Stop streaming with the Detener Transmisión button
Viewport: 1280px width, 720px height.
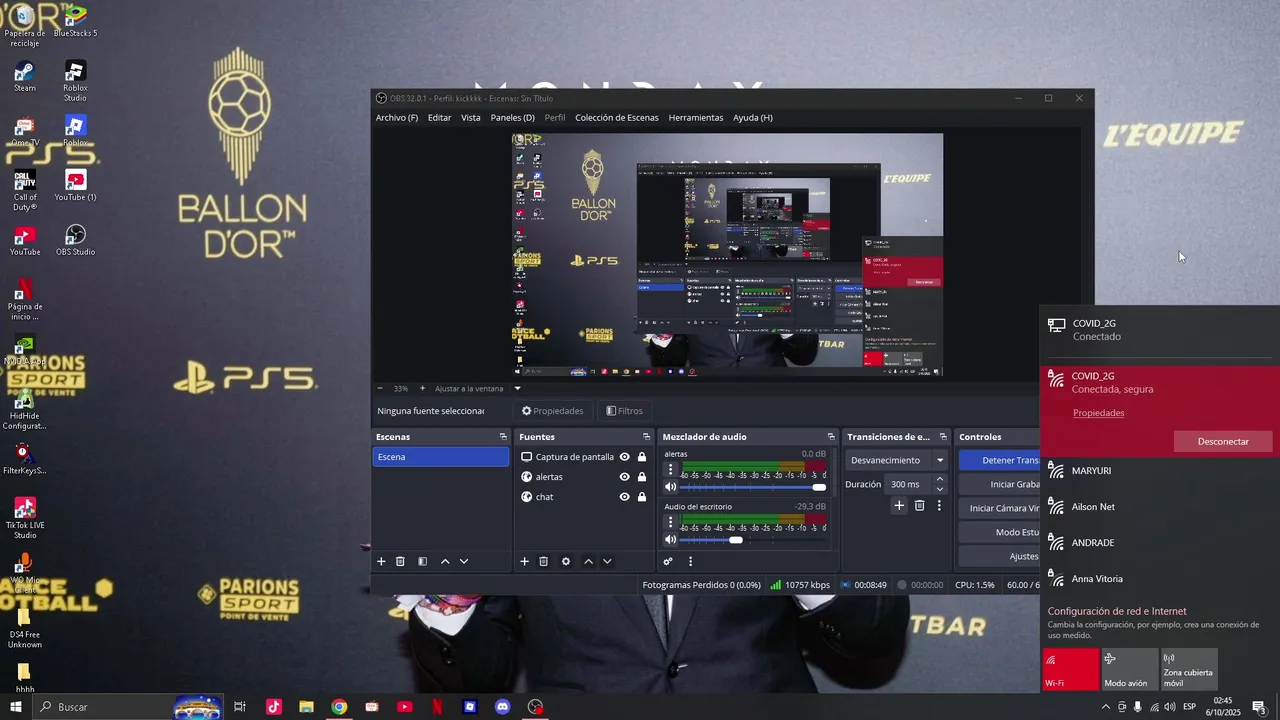click(998, 460)
